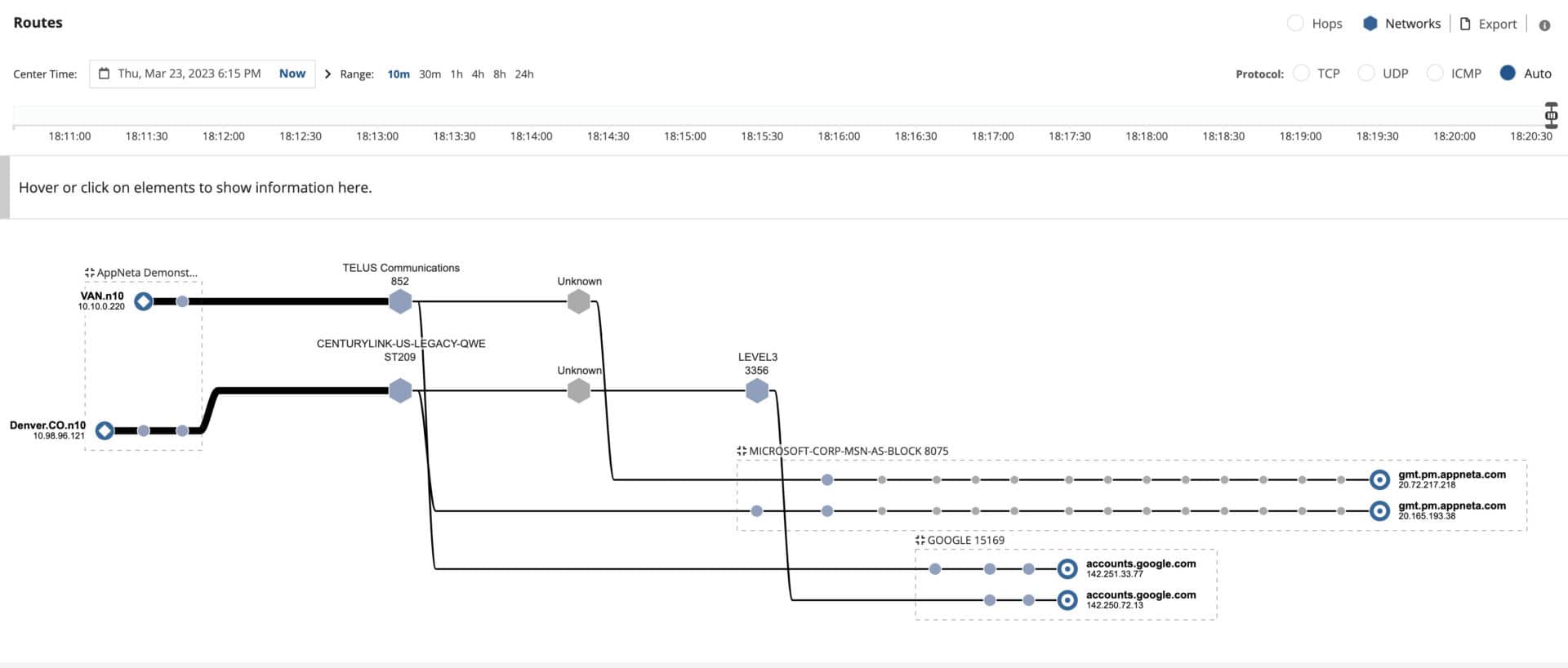Click the Now link
1568x668 pixels.
(292, 73)
